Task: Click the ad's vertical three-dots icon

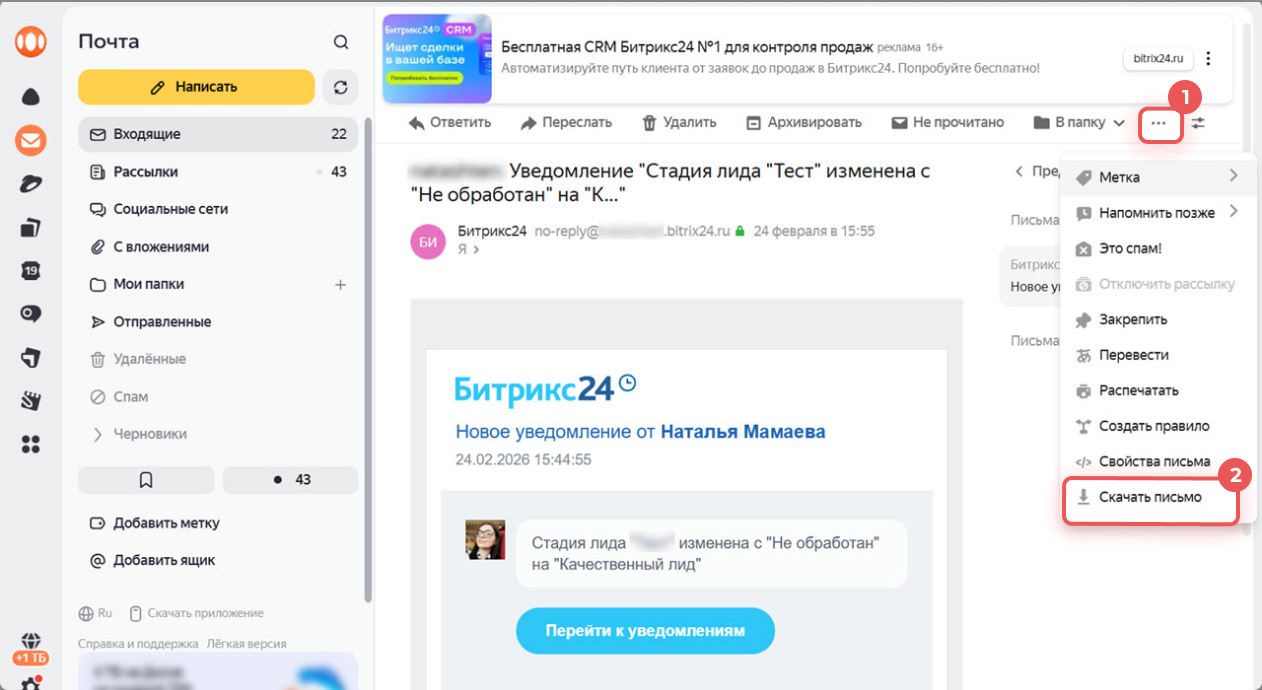Action: tap(1209, 58)
